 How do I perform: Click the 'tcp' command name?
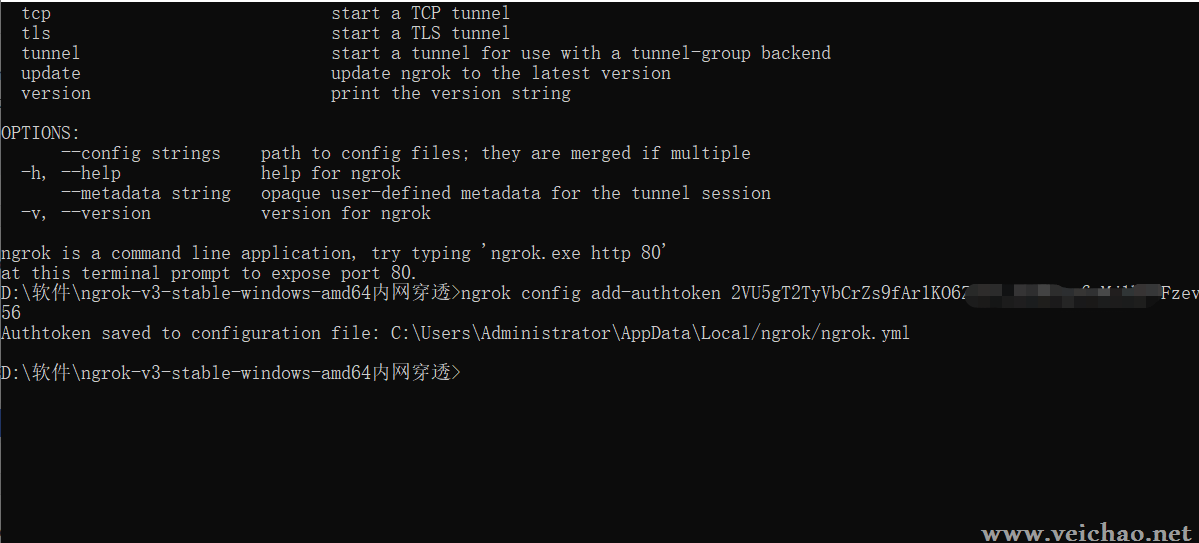click(37, 14)
